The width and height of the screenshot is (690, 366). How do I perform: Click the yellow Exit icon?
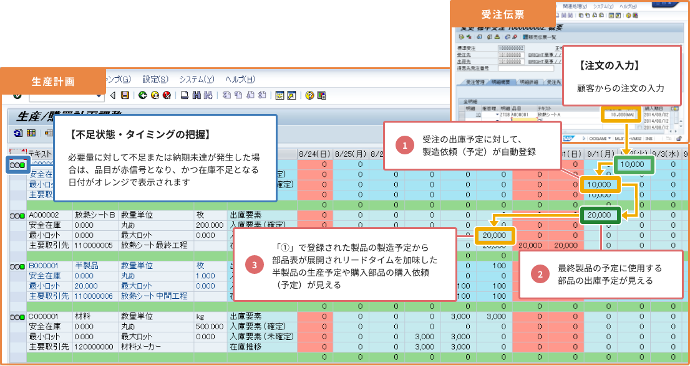(x=154, y=95)
